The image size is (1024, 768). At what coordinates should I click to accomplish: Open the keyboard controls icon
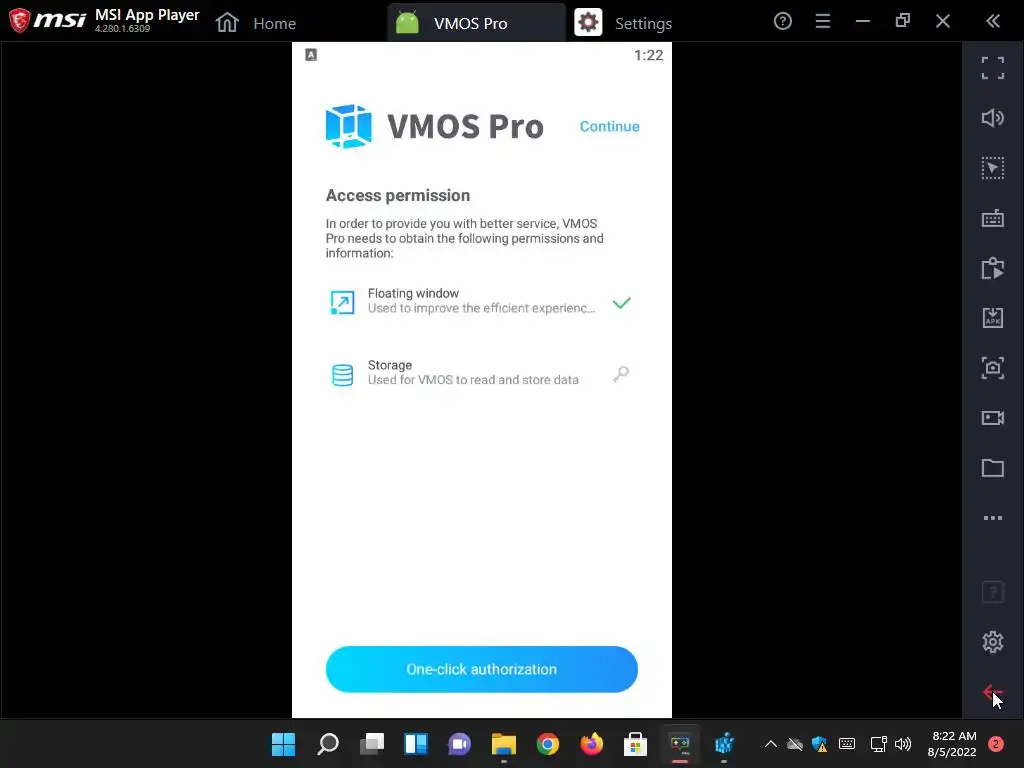coord(993,218)
